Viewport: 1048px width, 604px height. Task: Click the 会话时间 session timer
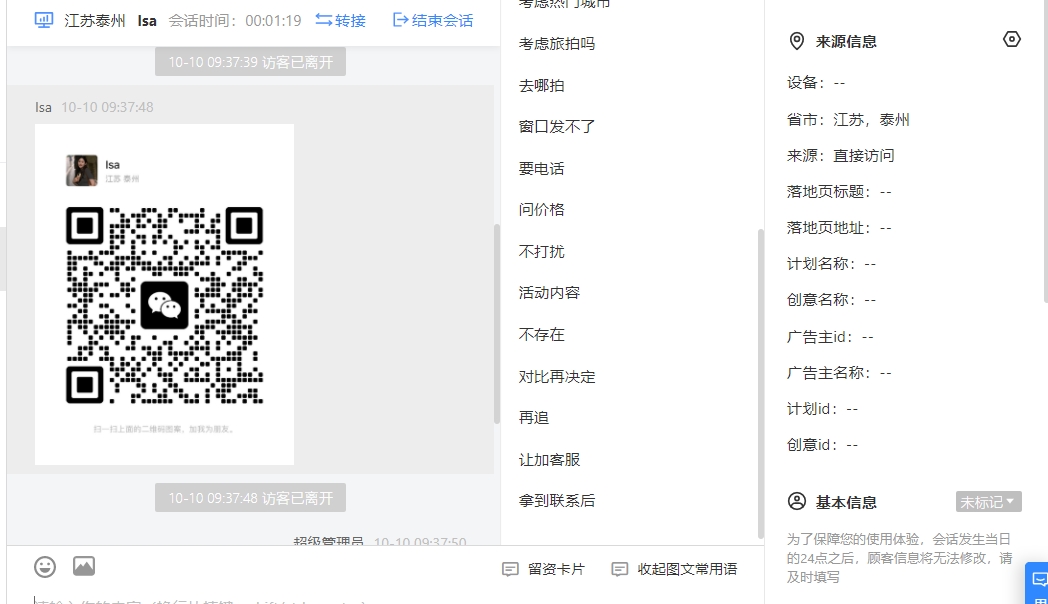tap(235, 21)
